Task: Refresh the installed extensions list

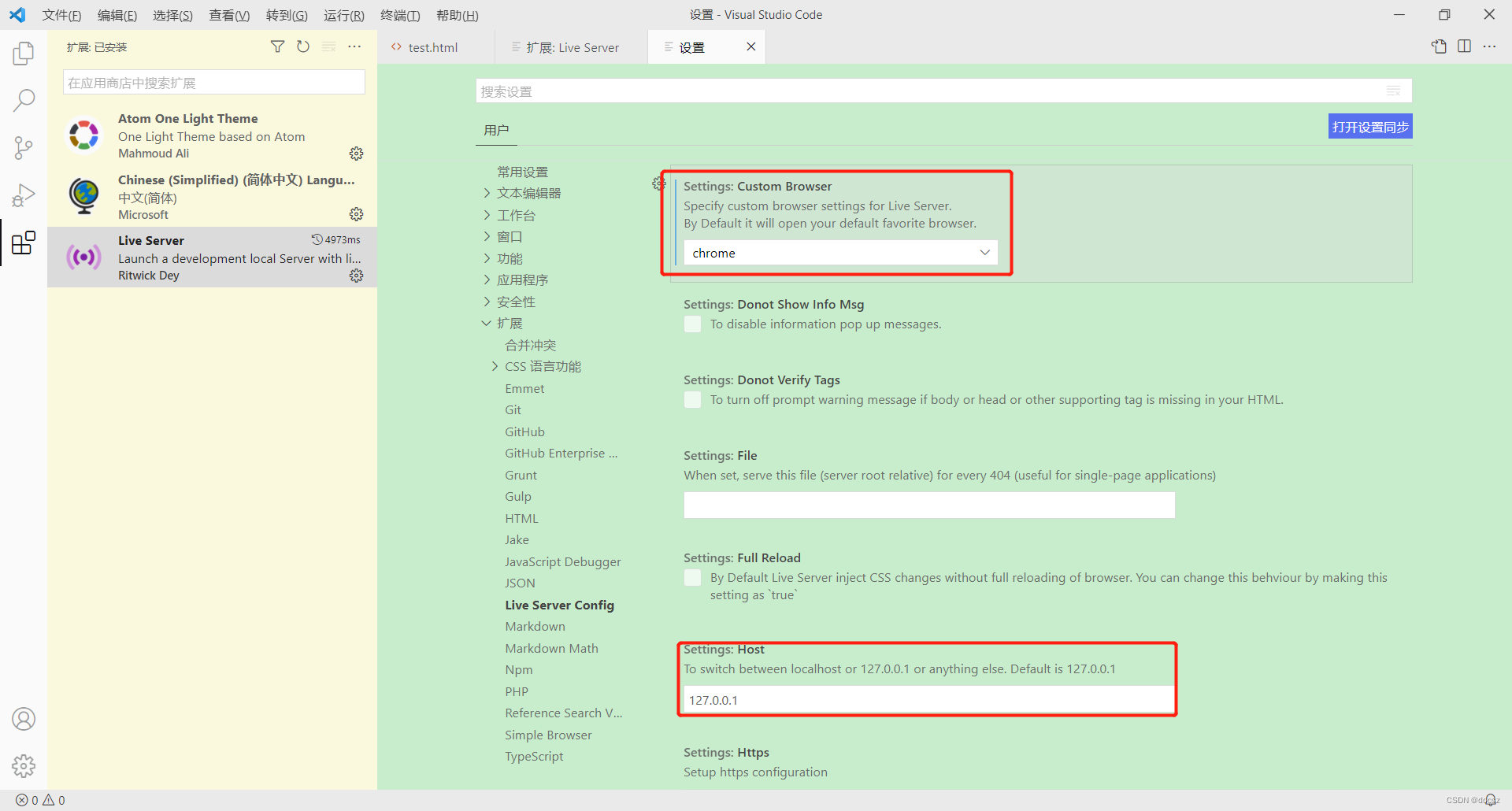Action: pos(303,46)
